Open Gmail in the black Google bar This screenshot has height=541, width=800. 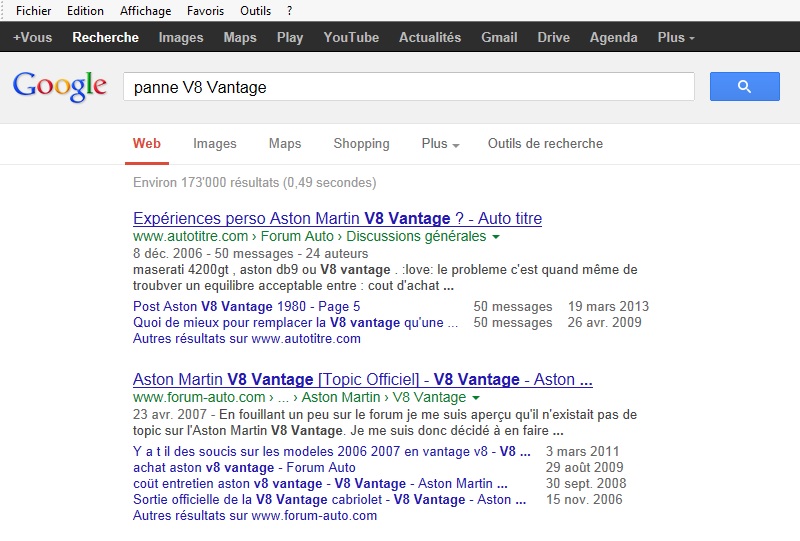click(499, 37)
